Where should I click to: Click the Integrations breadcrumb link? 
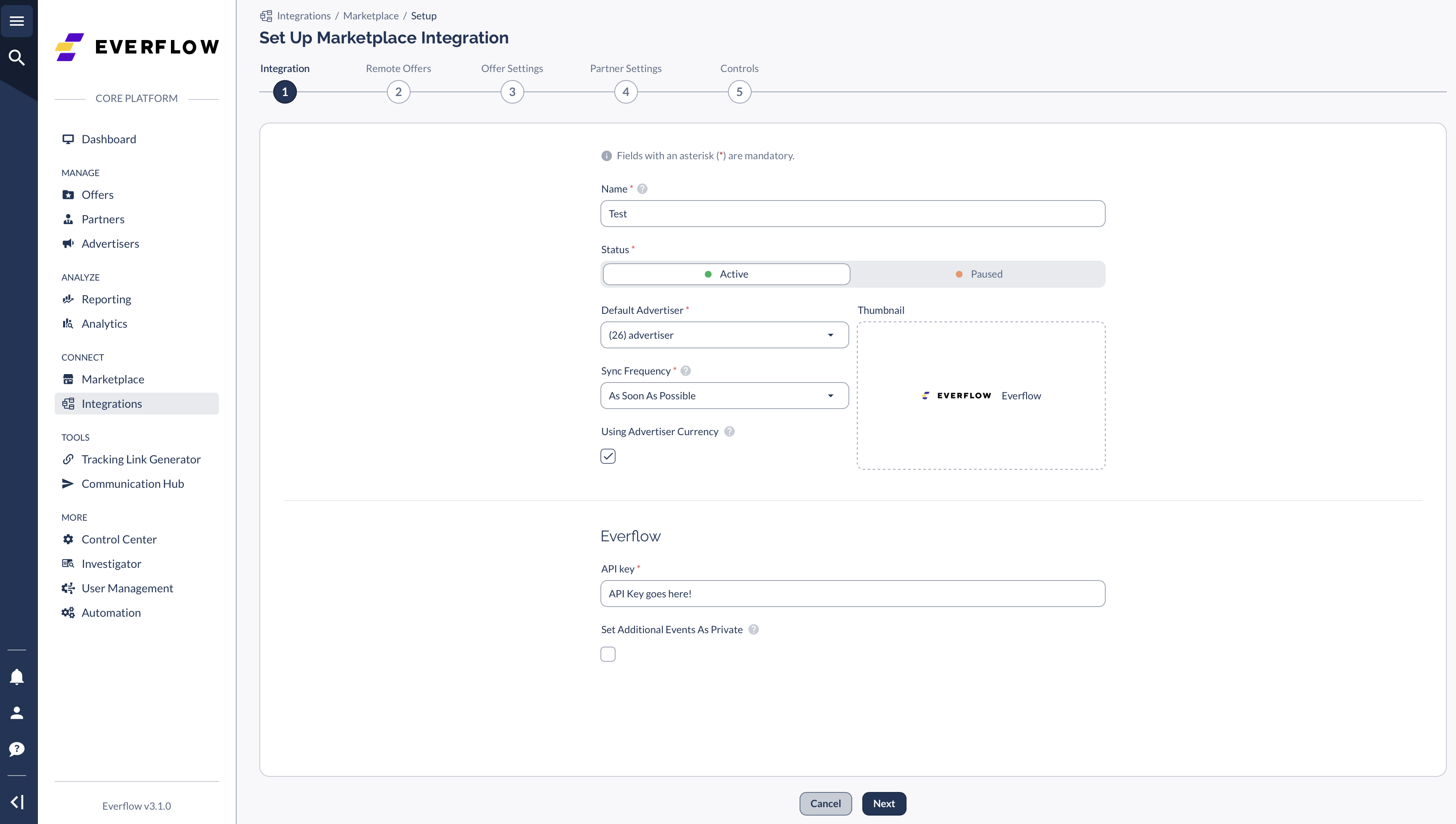click(304, 16)
